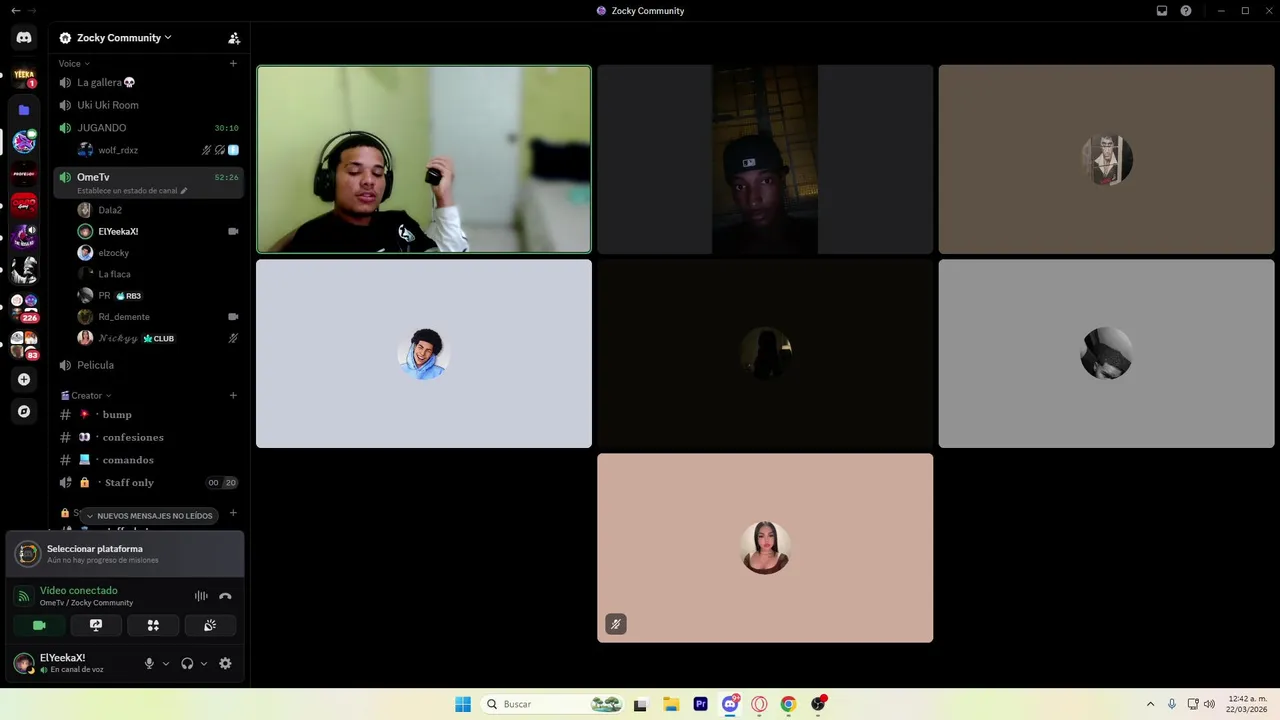Join the Uki Uki Room voice channel

click(x=148, y=105)
